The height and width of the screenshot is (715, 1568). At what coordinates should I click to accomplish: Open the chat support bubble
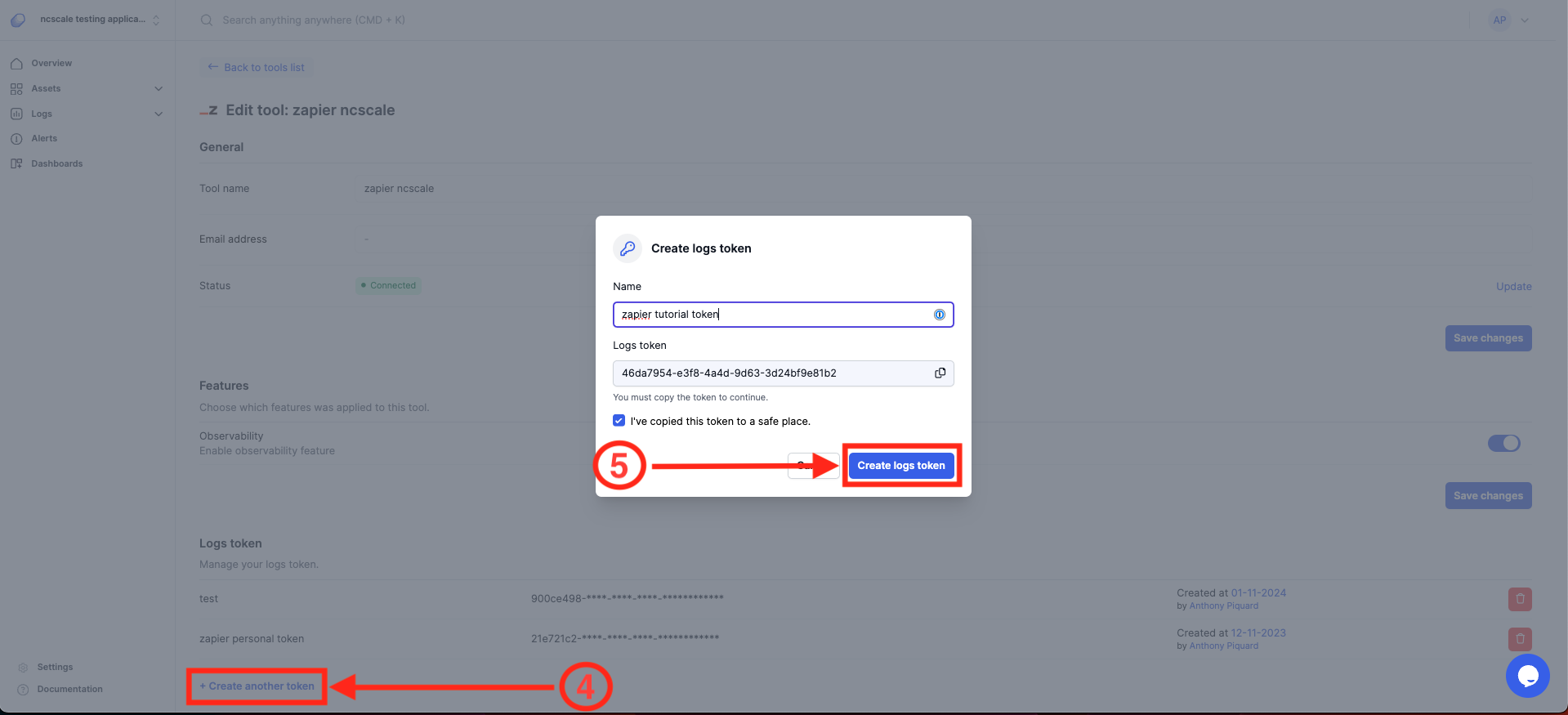pos(1527,676)
